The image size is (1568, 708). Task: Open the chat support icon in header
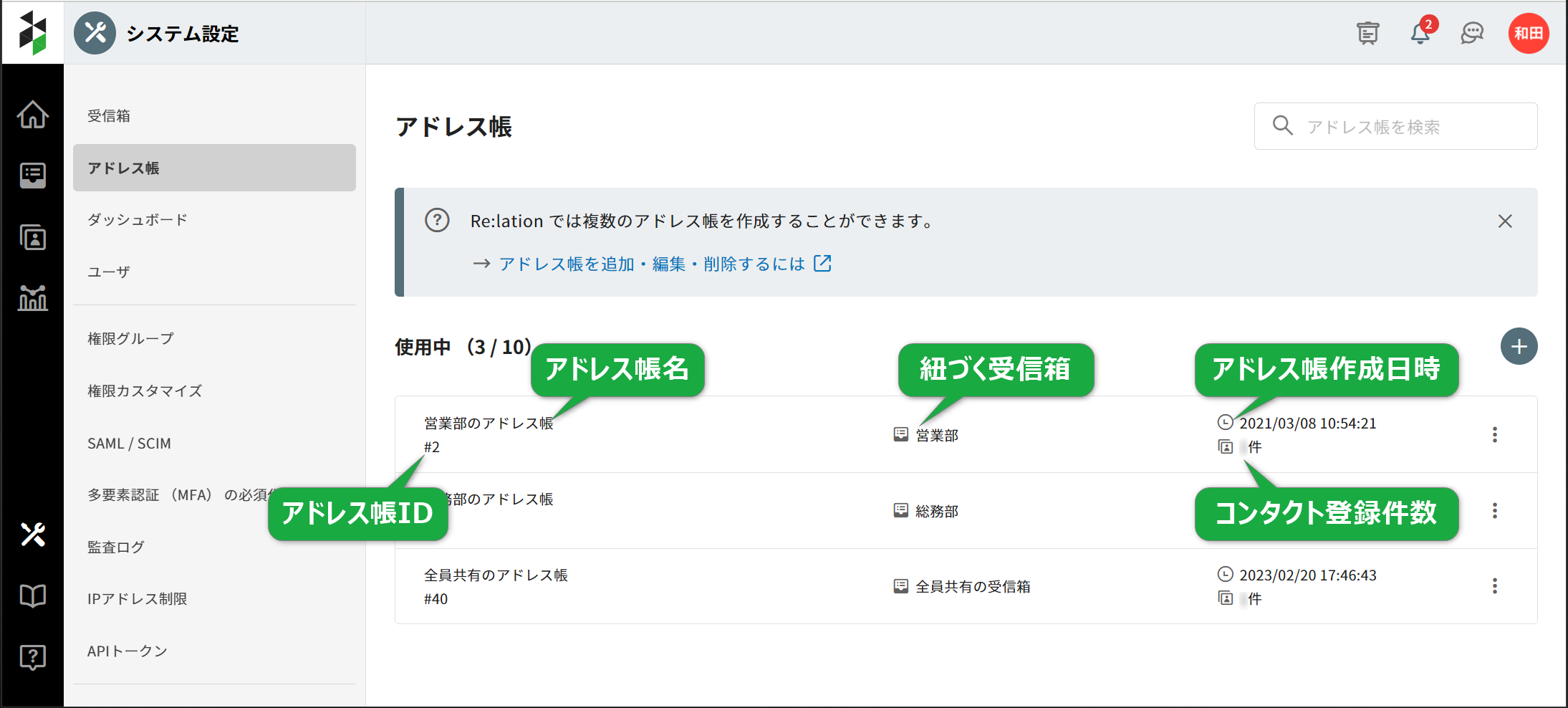tap(1472, 33)
